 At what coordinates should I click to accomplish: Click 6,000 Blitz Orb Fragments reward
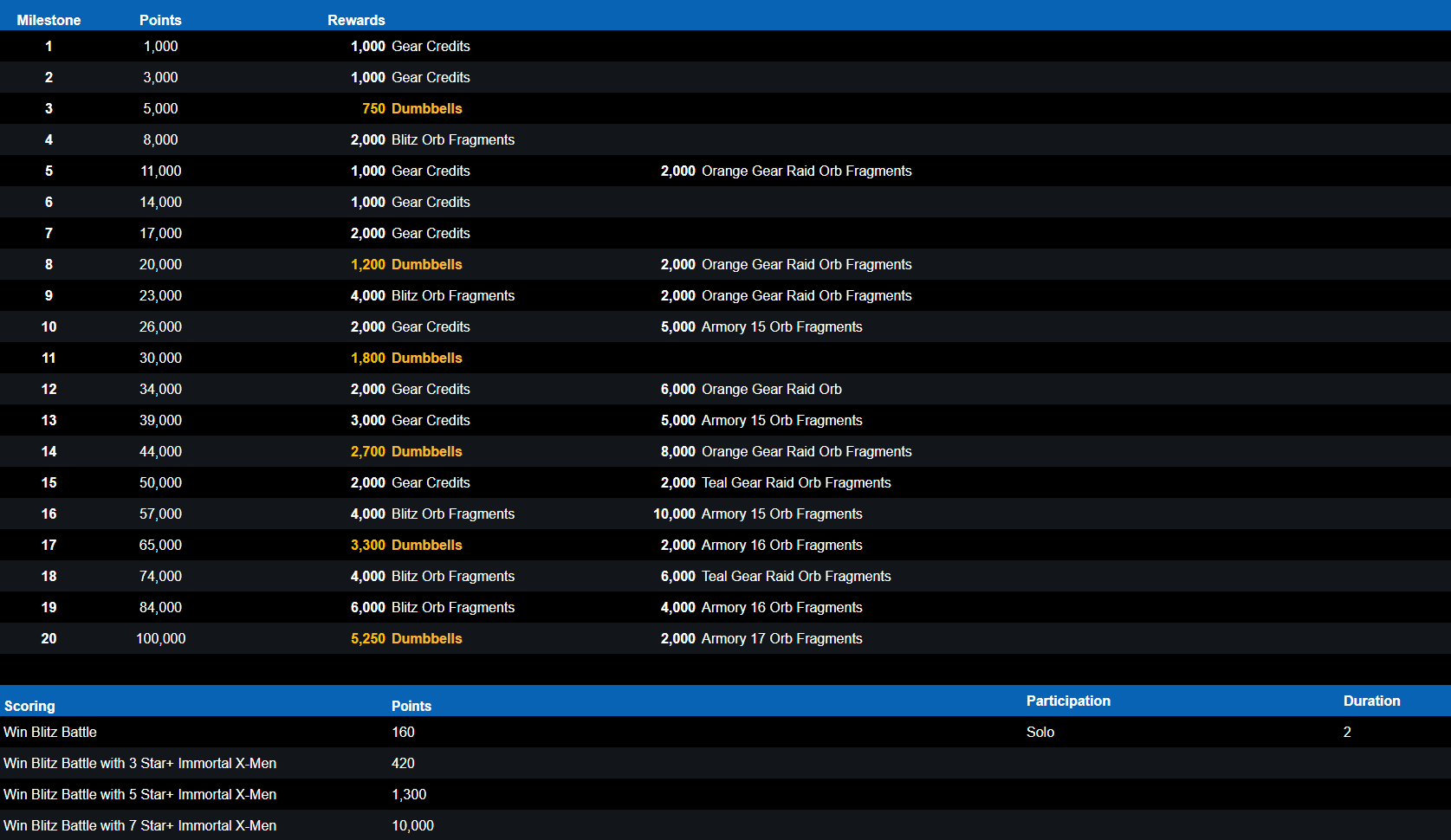[432, 607]
